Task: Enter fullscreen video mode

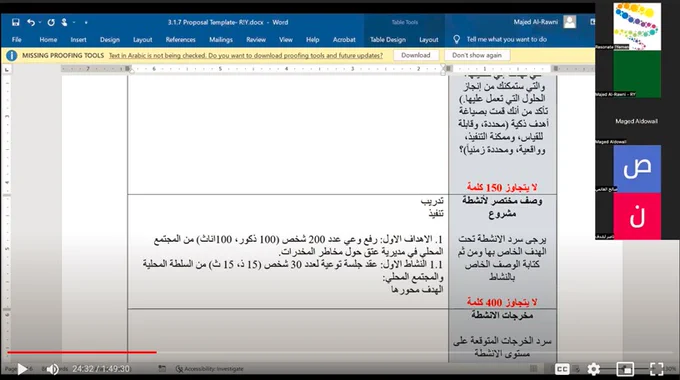Action: pos(657,369)
